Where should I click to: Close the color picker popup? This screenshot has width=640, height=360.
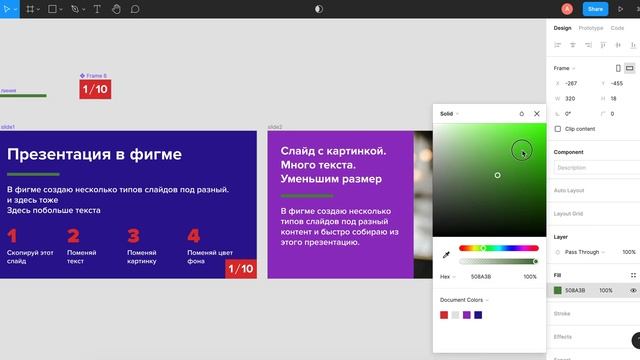click(537, 114)
